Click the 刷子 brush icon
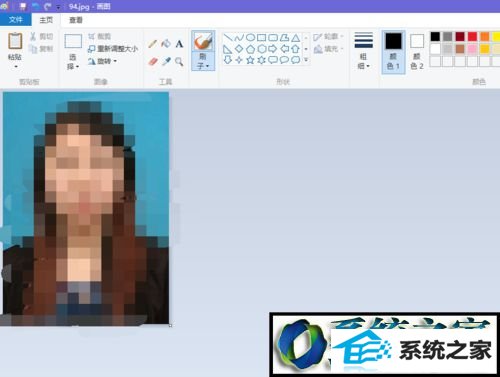Screen dimensions: 500x377 [x=203, y=41]
